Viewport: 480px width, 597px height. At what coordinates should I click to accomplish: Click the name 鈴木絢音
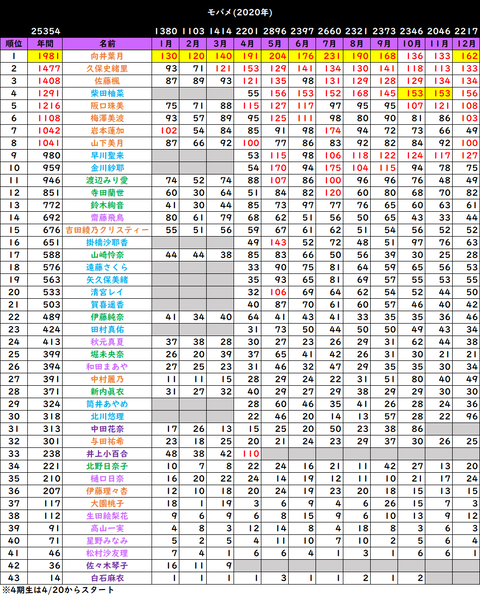tap(107, 205)
